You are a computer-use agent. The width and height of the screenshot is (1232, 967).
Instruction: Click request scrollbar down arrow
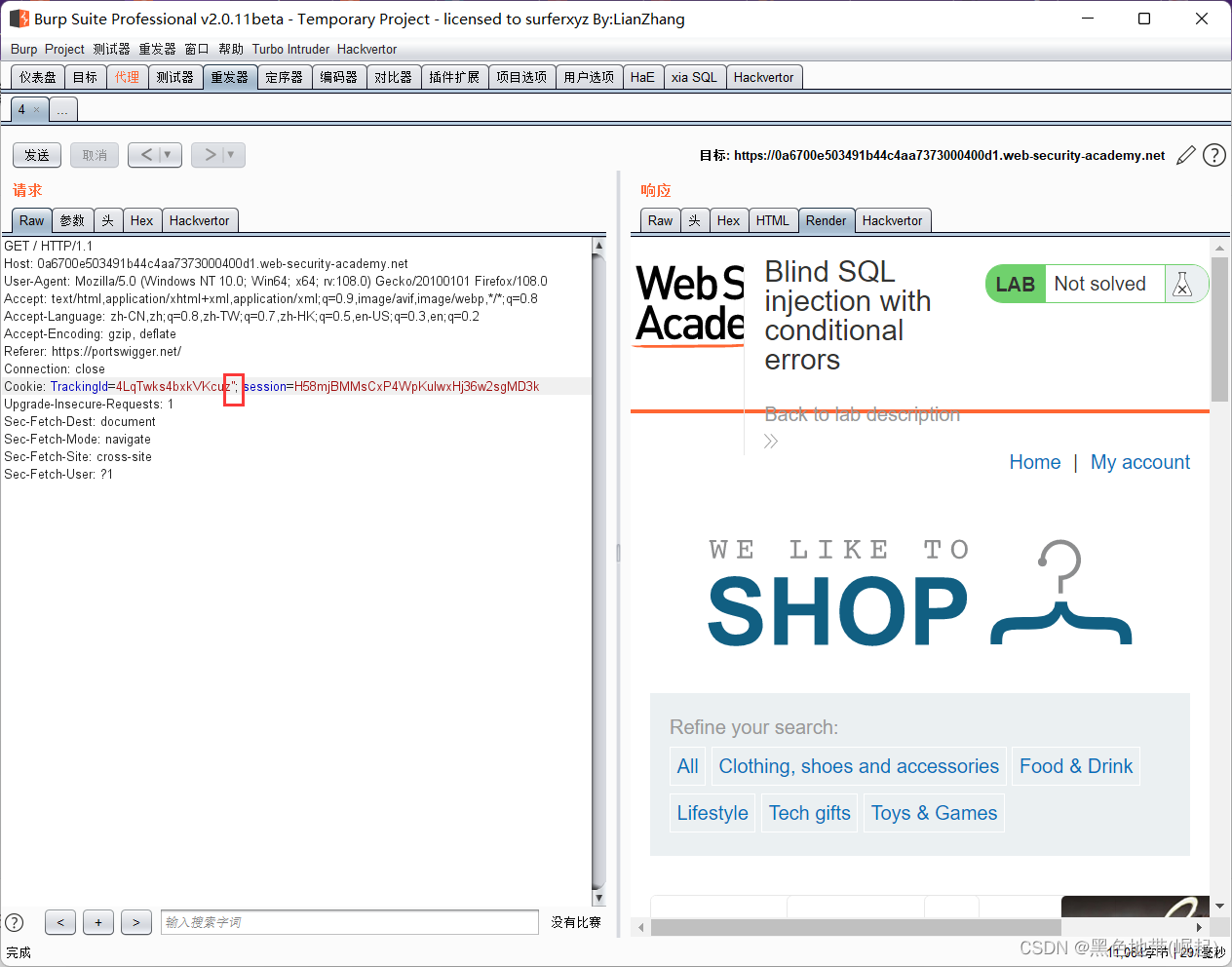coord(598,898)
